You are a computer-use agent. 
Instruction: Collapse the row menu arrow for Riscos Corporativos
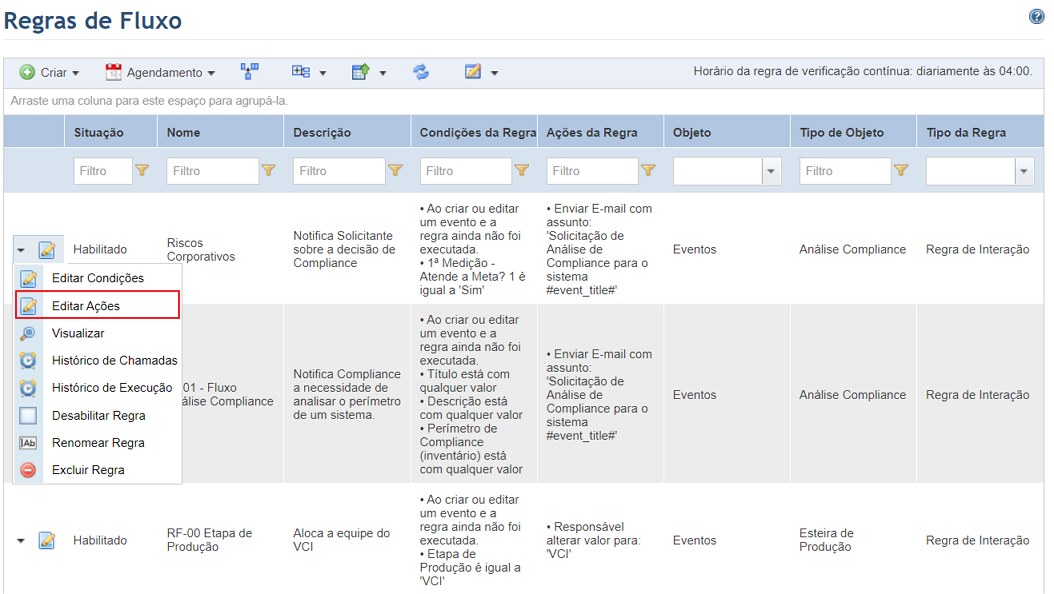[x=21, y=251]
